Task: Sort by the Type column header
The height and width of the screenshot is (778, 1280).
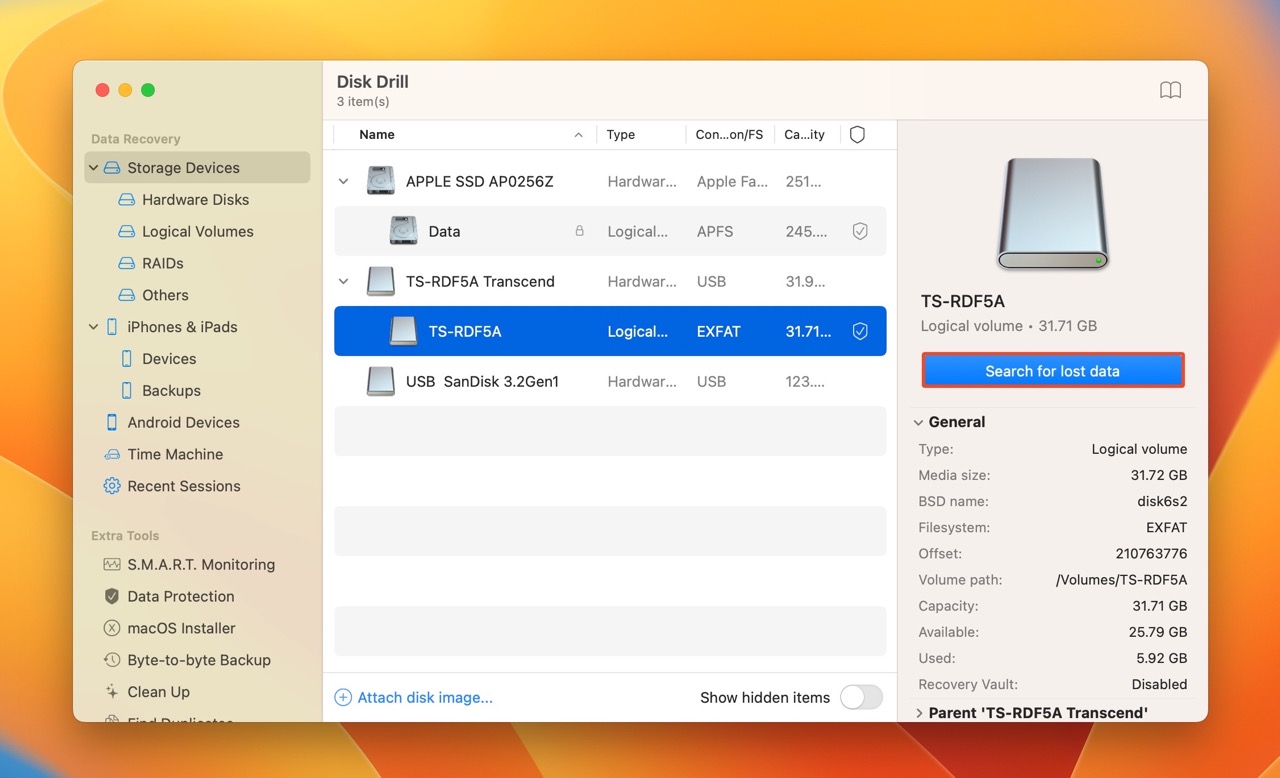Action: tap(621, 135)
